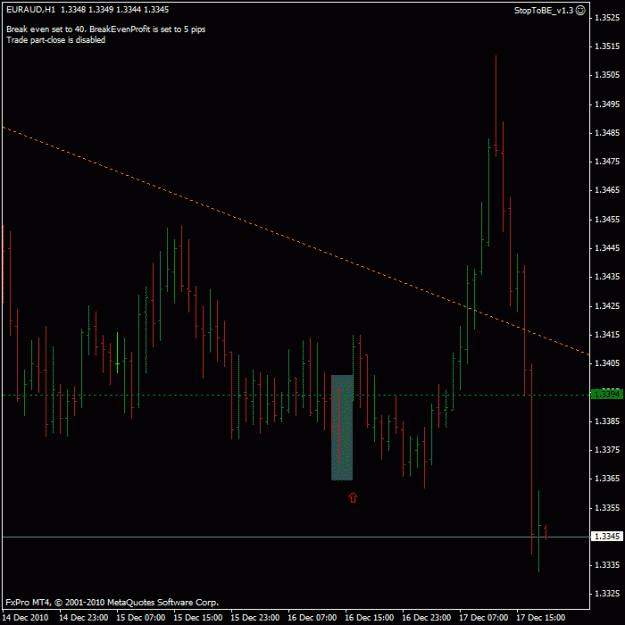
Task: Click the 1.3355 price axis label
Action: (607, 507)
